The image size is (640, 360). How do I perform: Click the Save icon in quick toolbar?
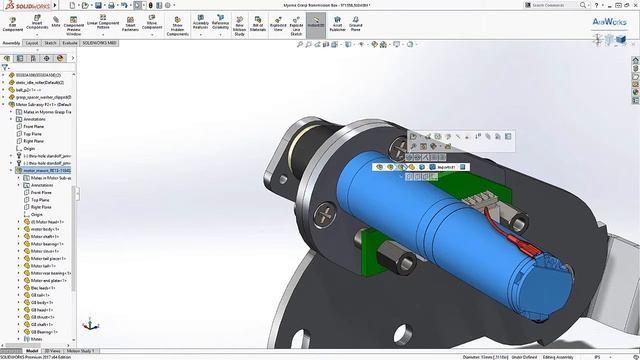pyautogui.click(x=98, y=5)
